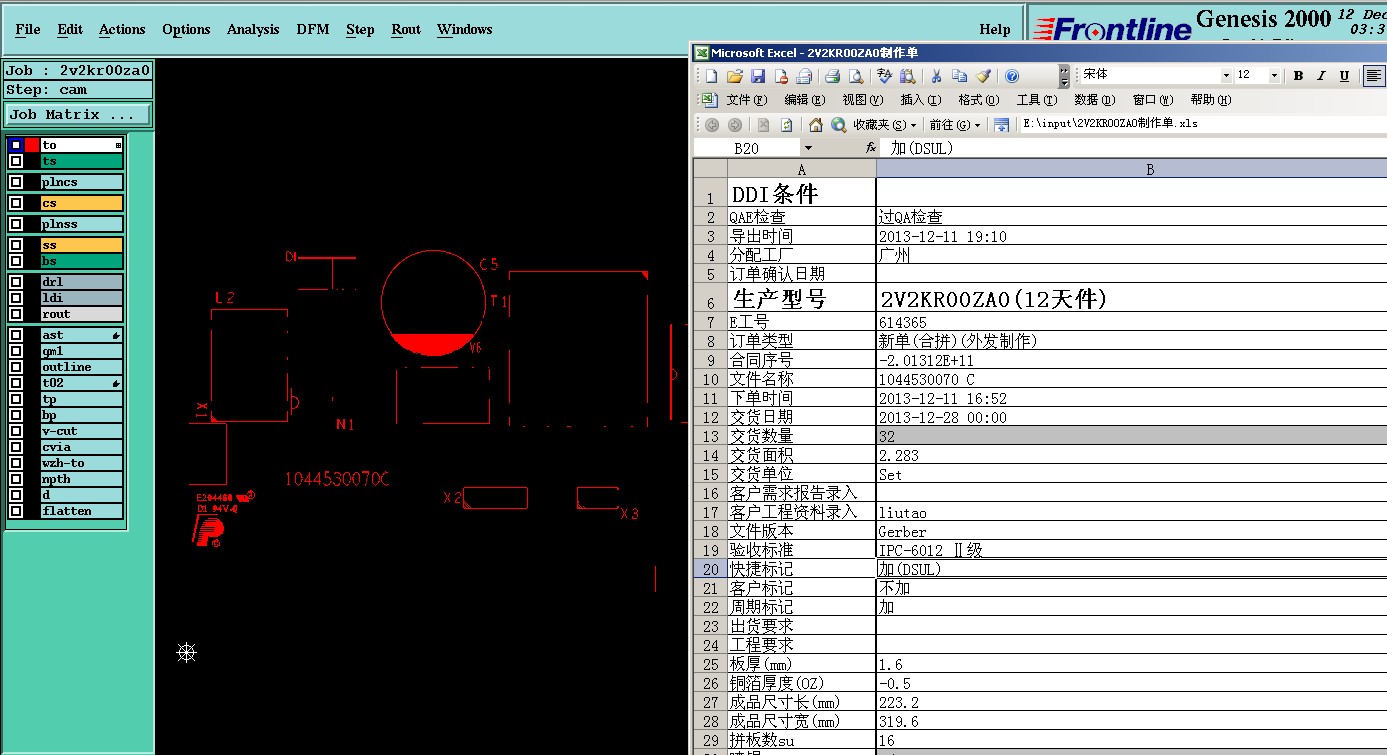Open the Analysis menu in Genesis
The image size is (1387, 755).
click(x=253, y=29)
